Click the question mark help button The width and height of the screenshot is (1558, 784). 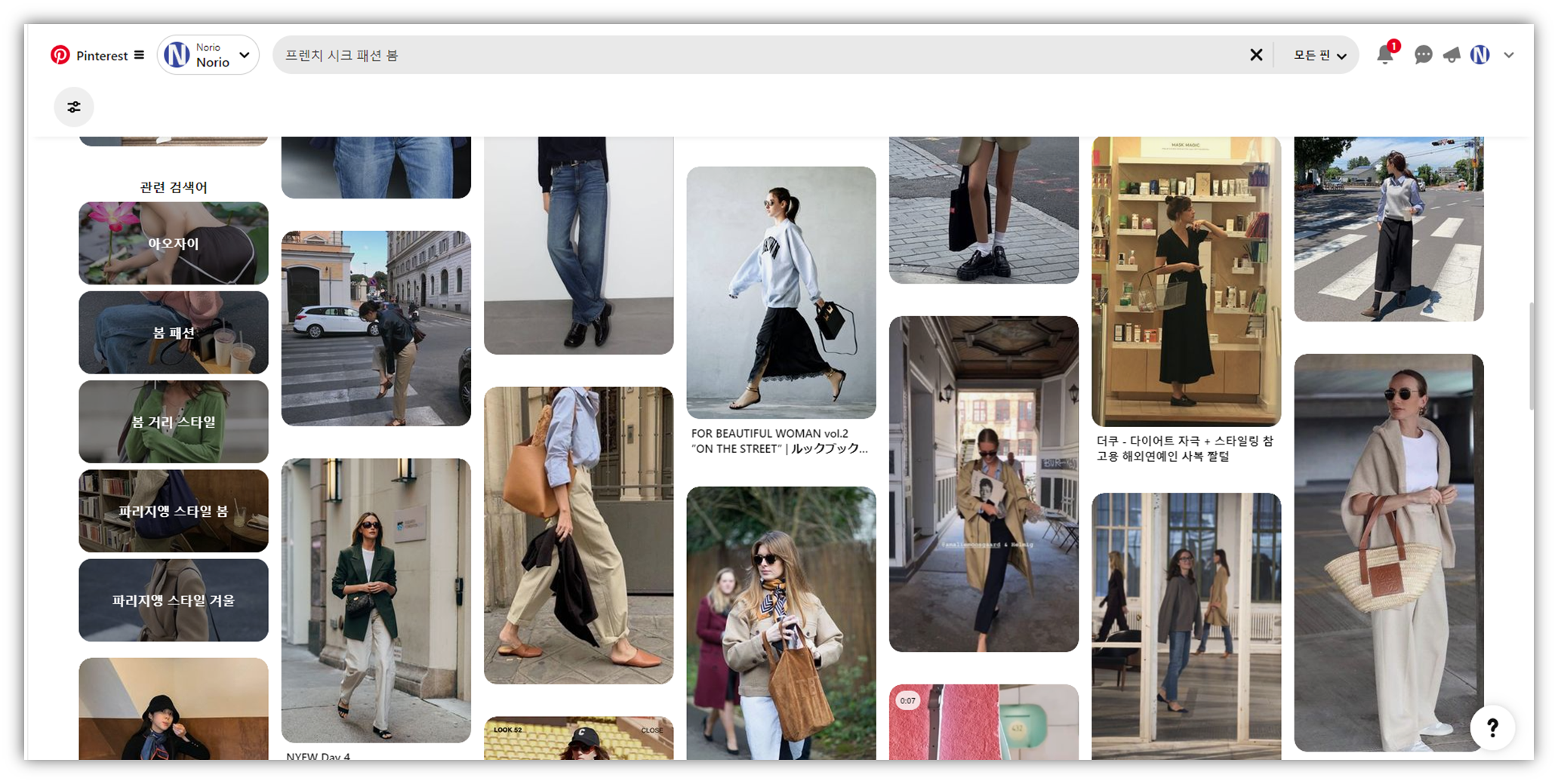(x=1492, y=727)
